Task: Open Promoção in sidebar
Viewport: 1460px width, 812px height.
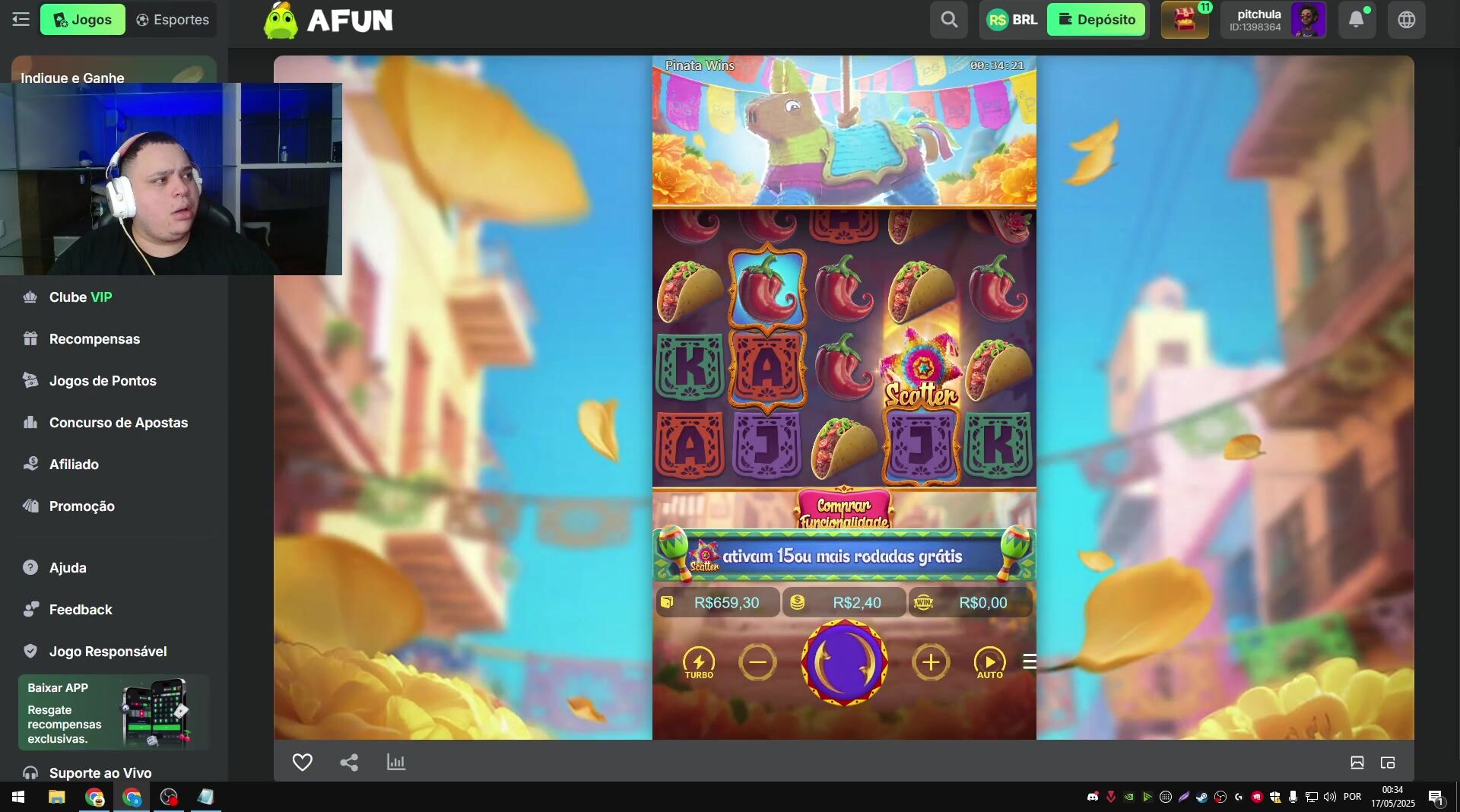Action: 81,506
